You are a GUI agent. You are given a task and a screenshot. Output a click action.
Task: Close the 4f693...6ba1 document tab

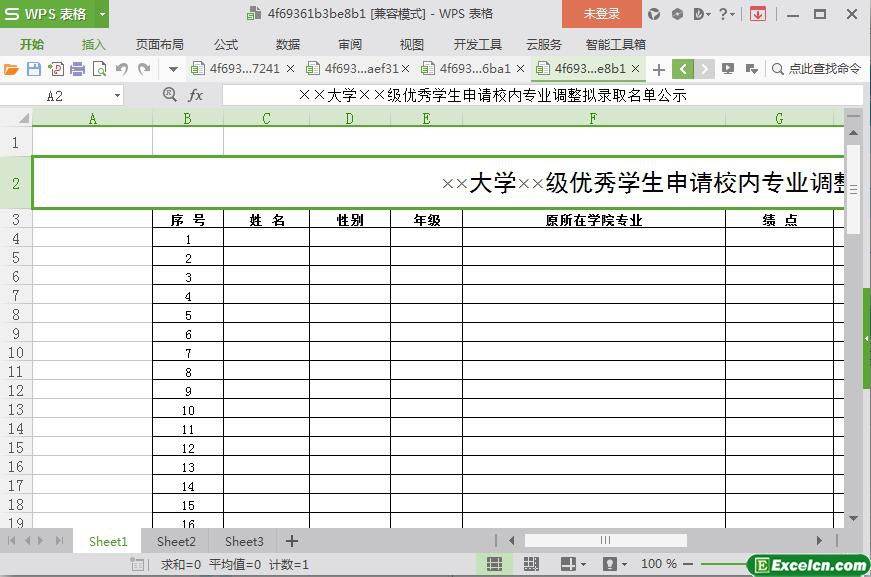pos(520,69)
